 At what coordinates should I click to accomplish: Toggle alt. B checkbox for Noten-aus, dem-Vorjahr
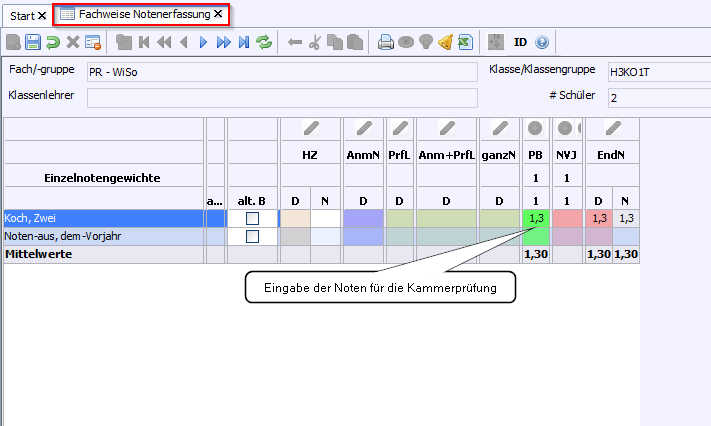(x=252, y=236)
